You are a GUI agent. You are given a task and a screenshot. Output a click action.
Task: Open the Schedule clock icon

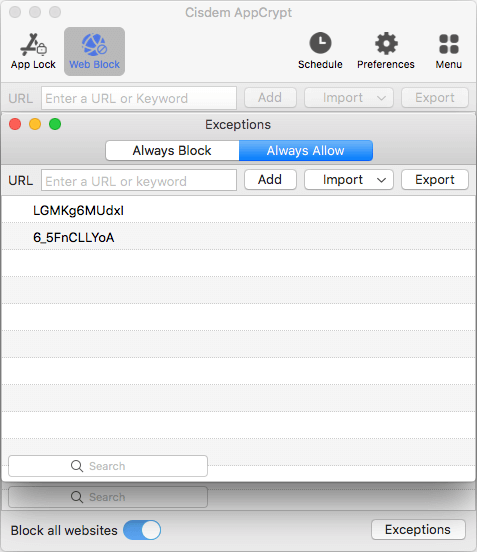click(x=320, y=43)
